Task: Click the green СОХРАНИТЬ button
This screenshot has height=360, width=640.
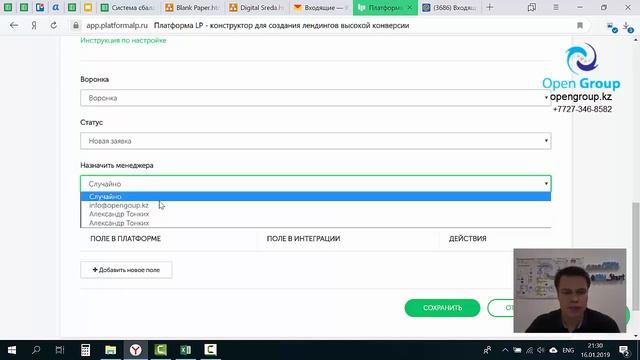Action: pos(442,308)
